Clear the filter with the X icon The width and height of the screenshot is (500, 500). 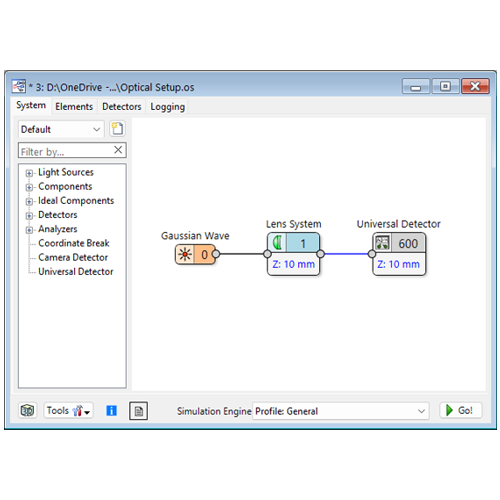(x=118, y=150)
